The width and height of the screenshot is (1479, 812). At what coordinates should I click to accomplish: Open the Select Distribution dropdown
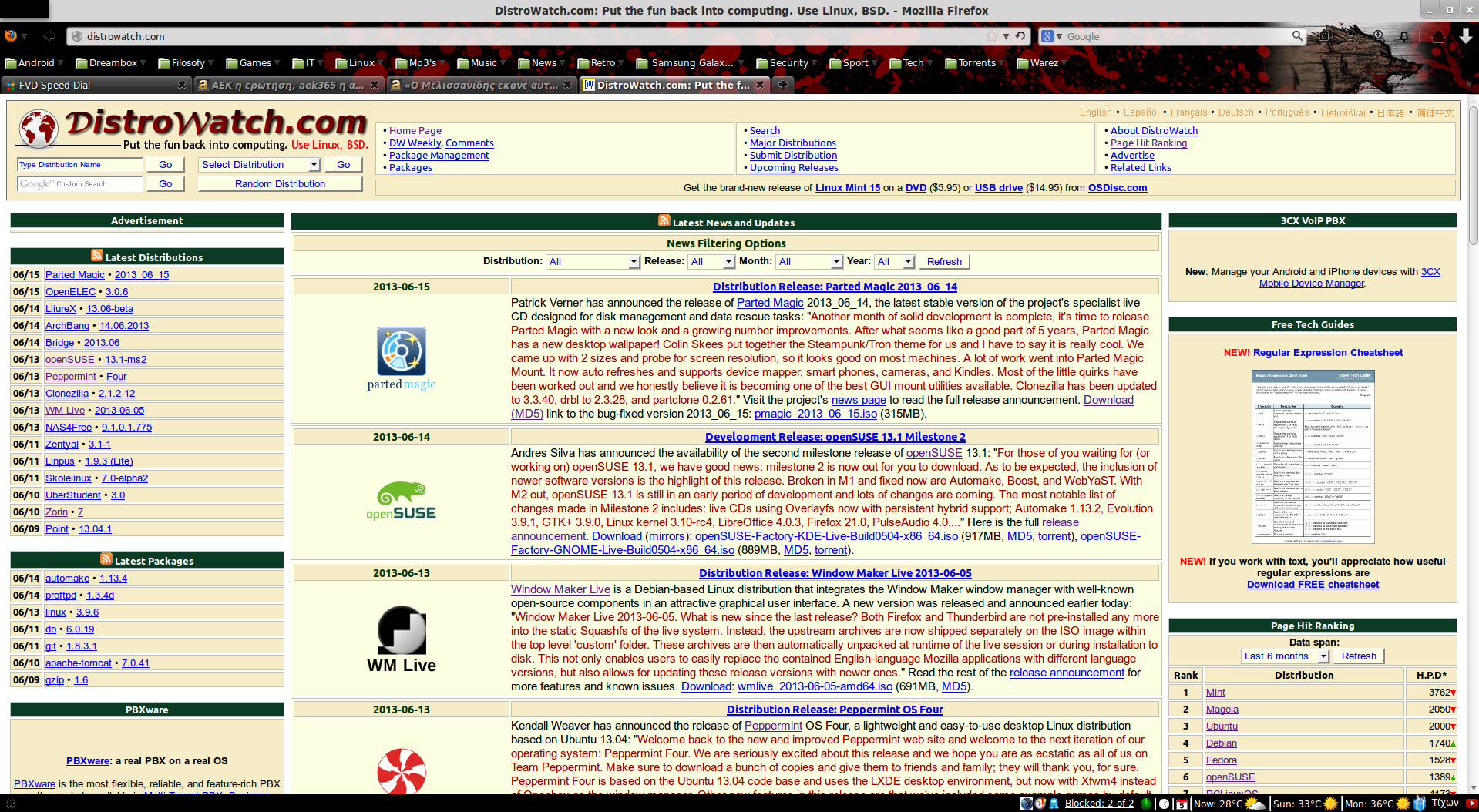(x=260, y=165)
